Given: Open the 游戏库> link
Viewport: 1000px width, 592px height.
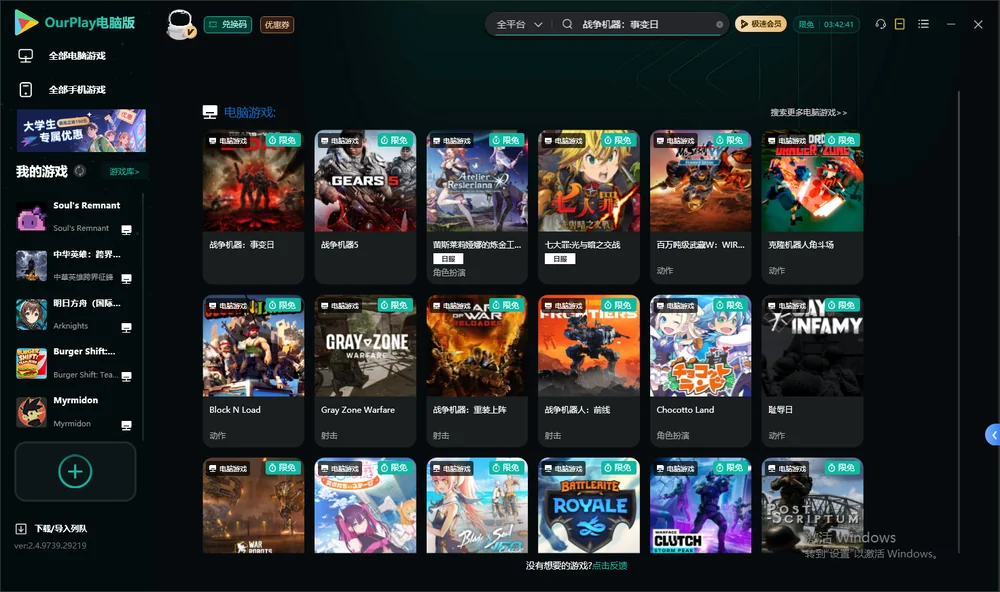Looking at the screenshot, I should coord(124,171).
